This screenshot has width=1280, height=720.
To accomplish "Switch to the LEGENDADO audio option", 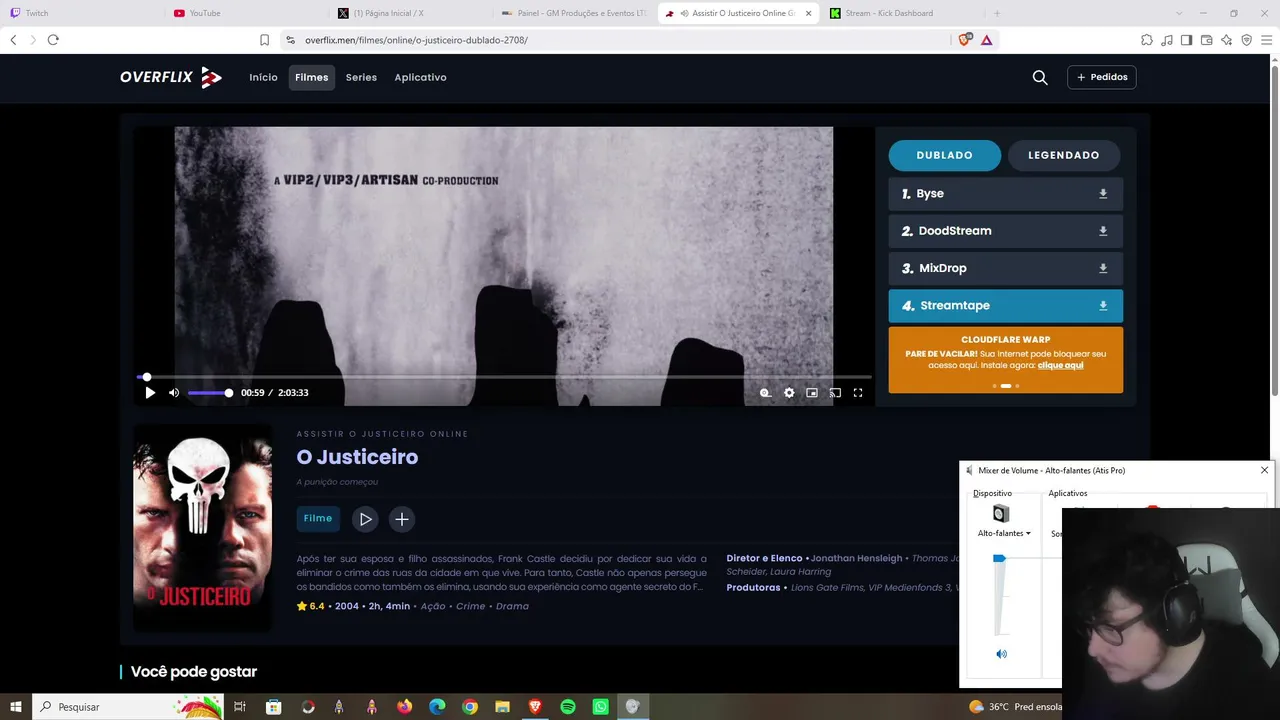I will click(x=1063, y=155).
